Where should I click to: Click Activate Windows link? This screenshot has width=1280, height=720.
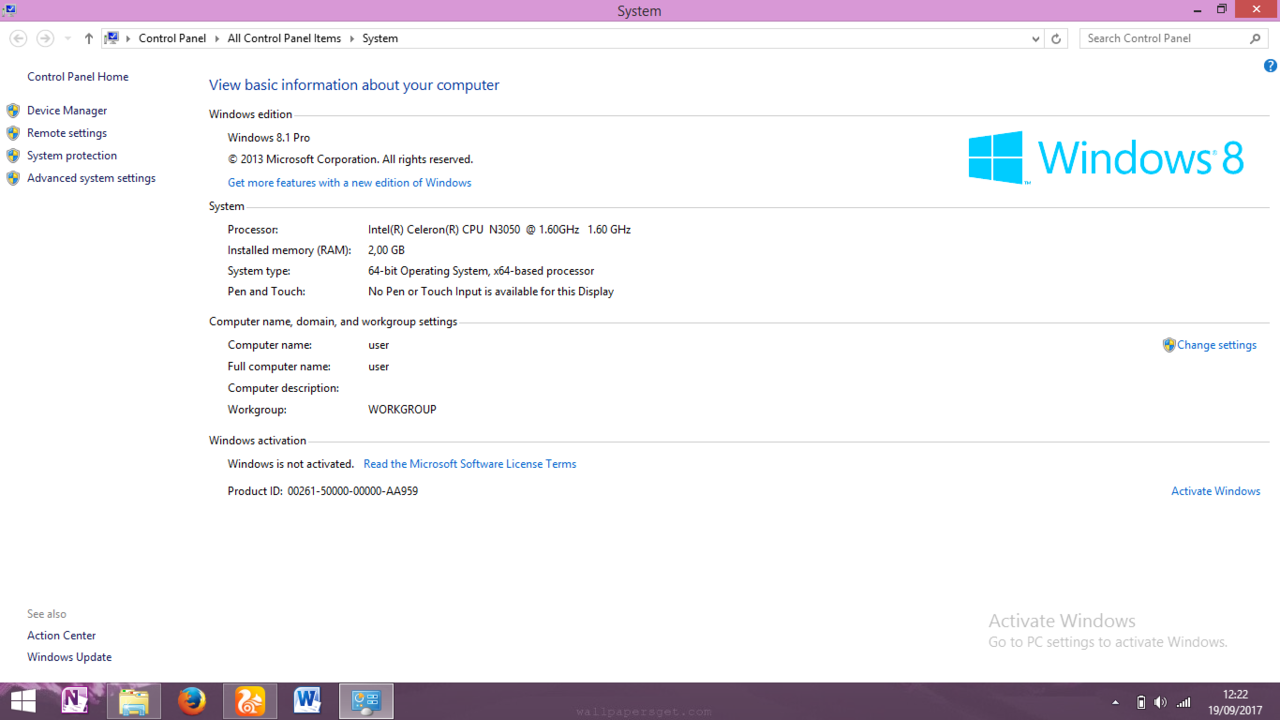[1216, 491]
